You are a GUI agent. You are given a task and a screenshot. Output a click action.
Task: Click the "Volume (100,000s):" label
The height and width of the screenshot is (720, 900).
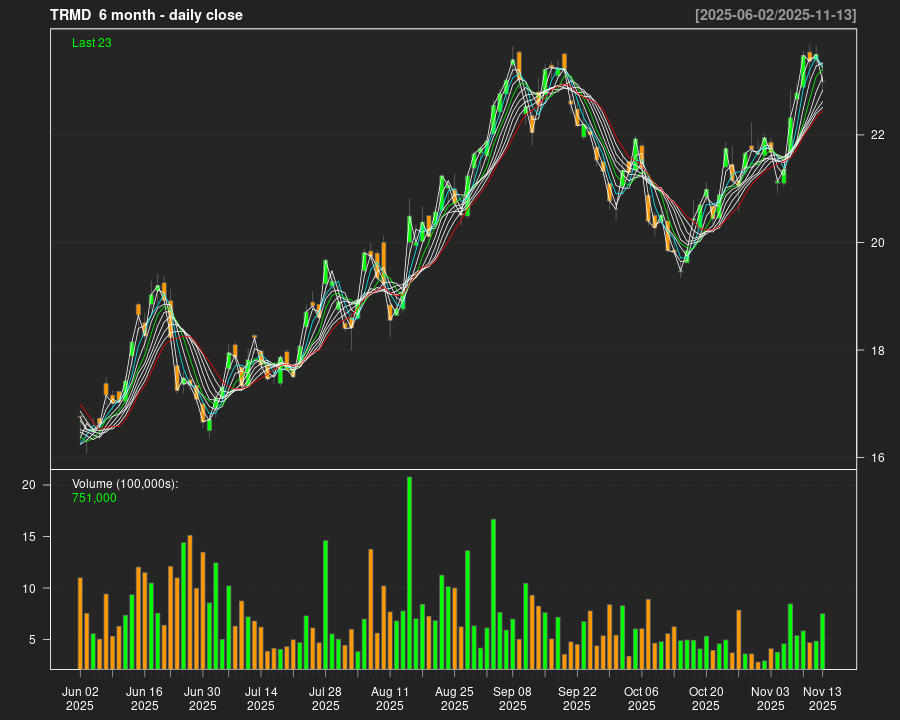(125, 484)
